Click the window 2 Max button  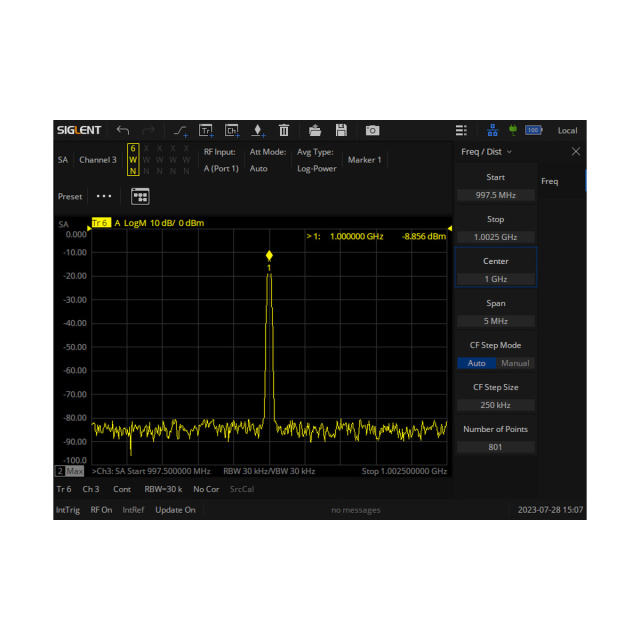(69, 471)
